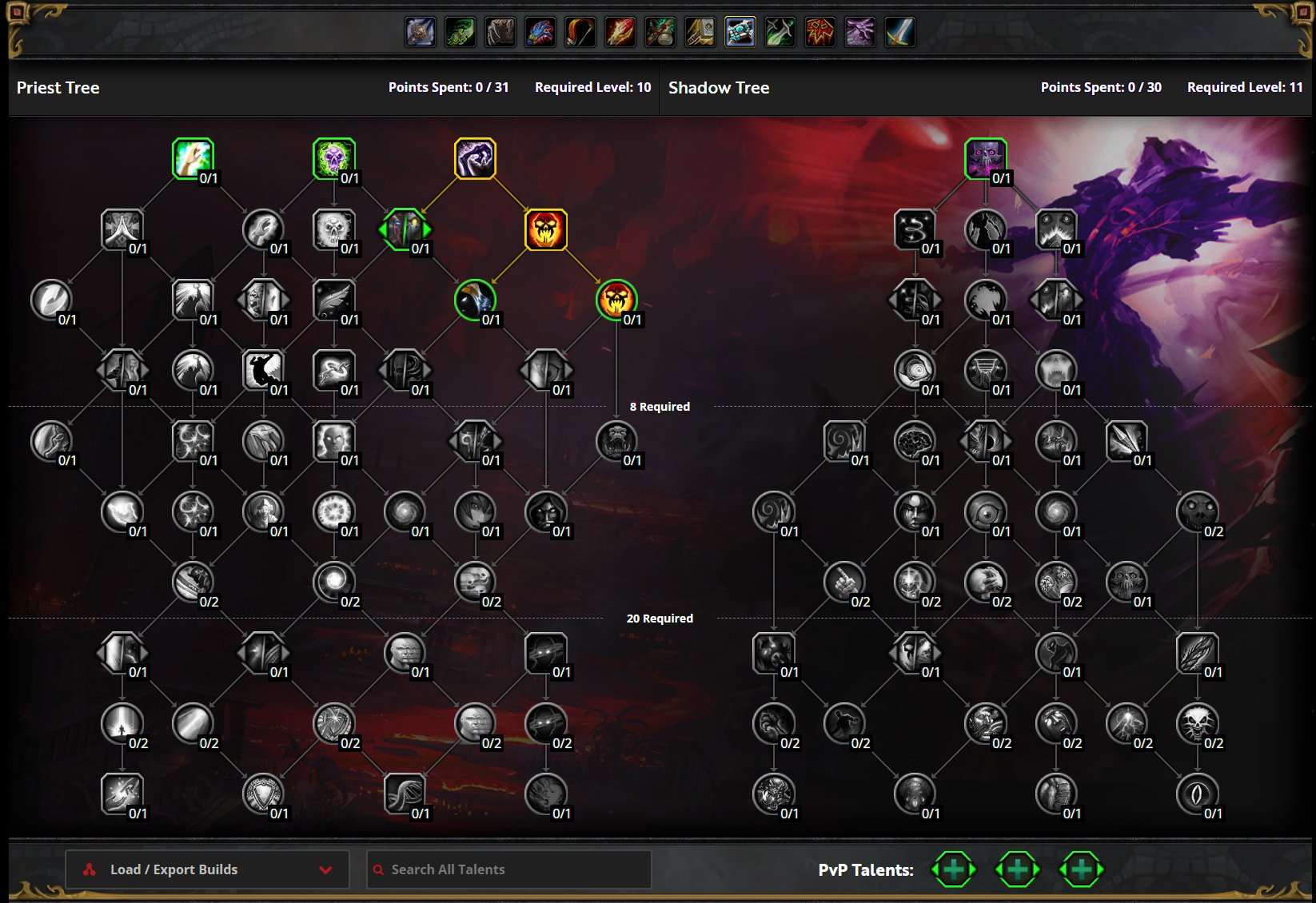
Task: Pick the sparkling swirl square talent
Action: tap(915, 229)
